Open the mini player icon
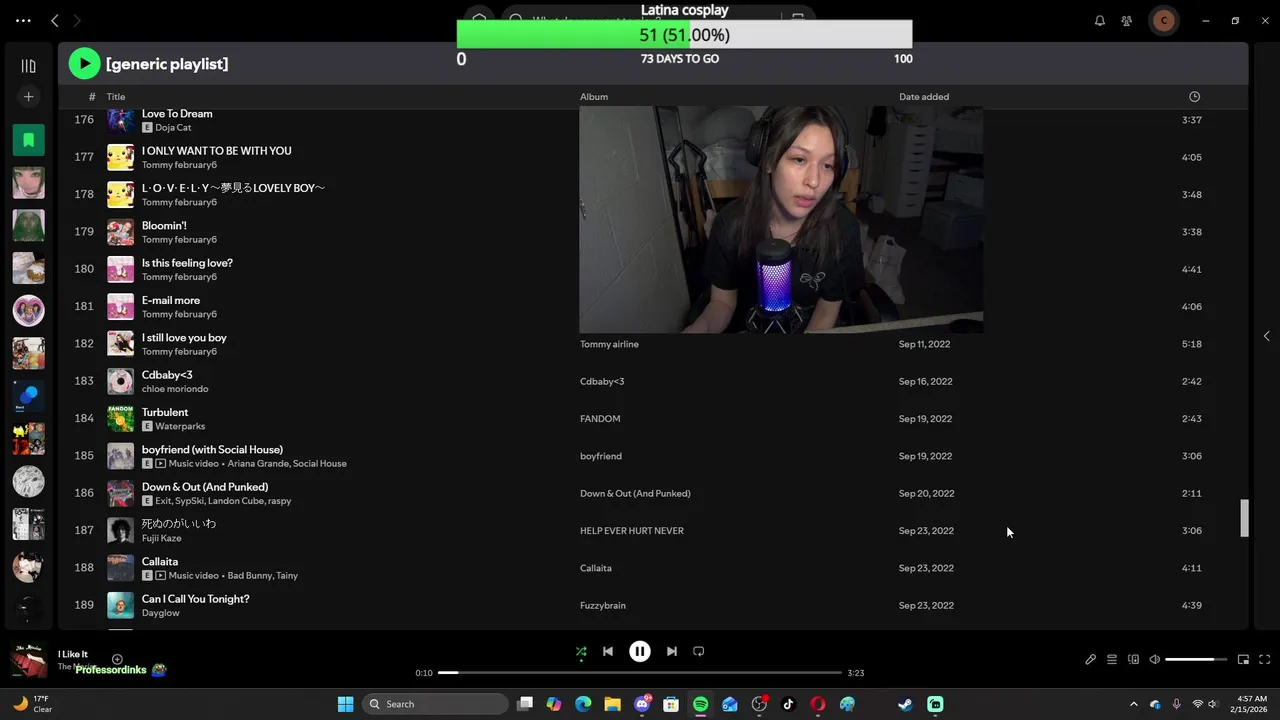Screen dimensions: 1280x720 point(1243,660)
